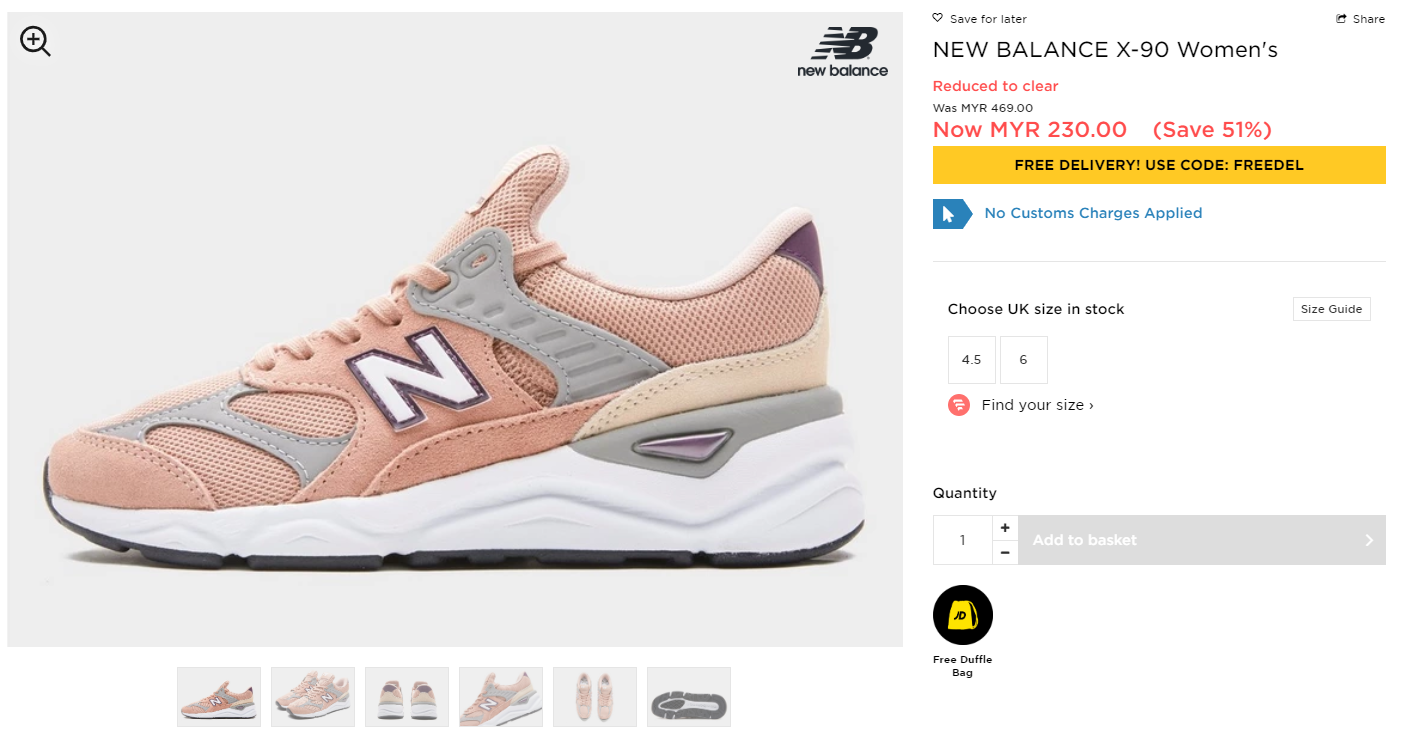Click the No Customs Charges Applied link
The width and height of the screenshot is (1402, 740).
1093,213
